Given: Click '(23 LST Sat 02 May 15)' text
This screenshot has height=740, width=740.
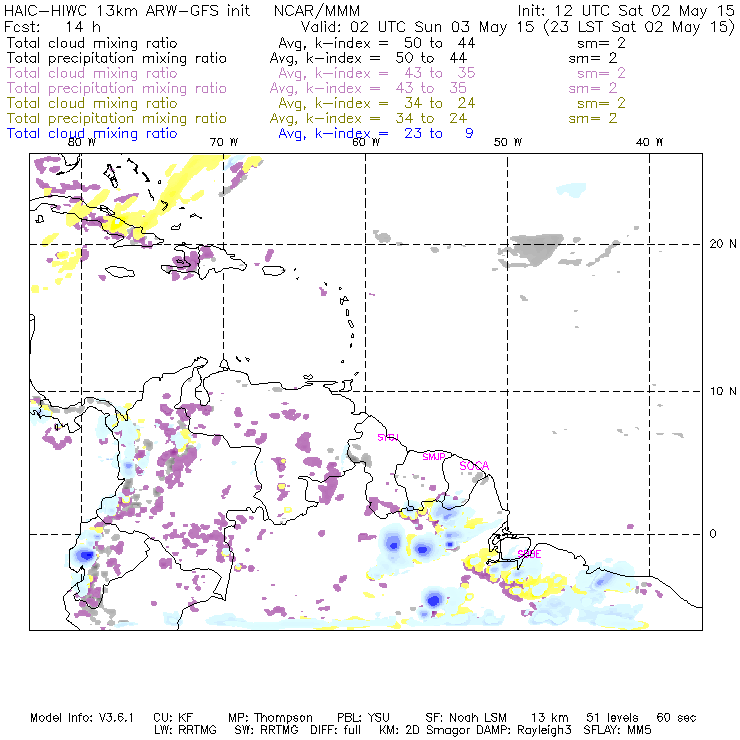Looking at the screenshot, I should pyautogui.click(x=639, y=27).
